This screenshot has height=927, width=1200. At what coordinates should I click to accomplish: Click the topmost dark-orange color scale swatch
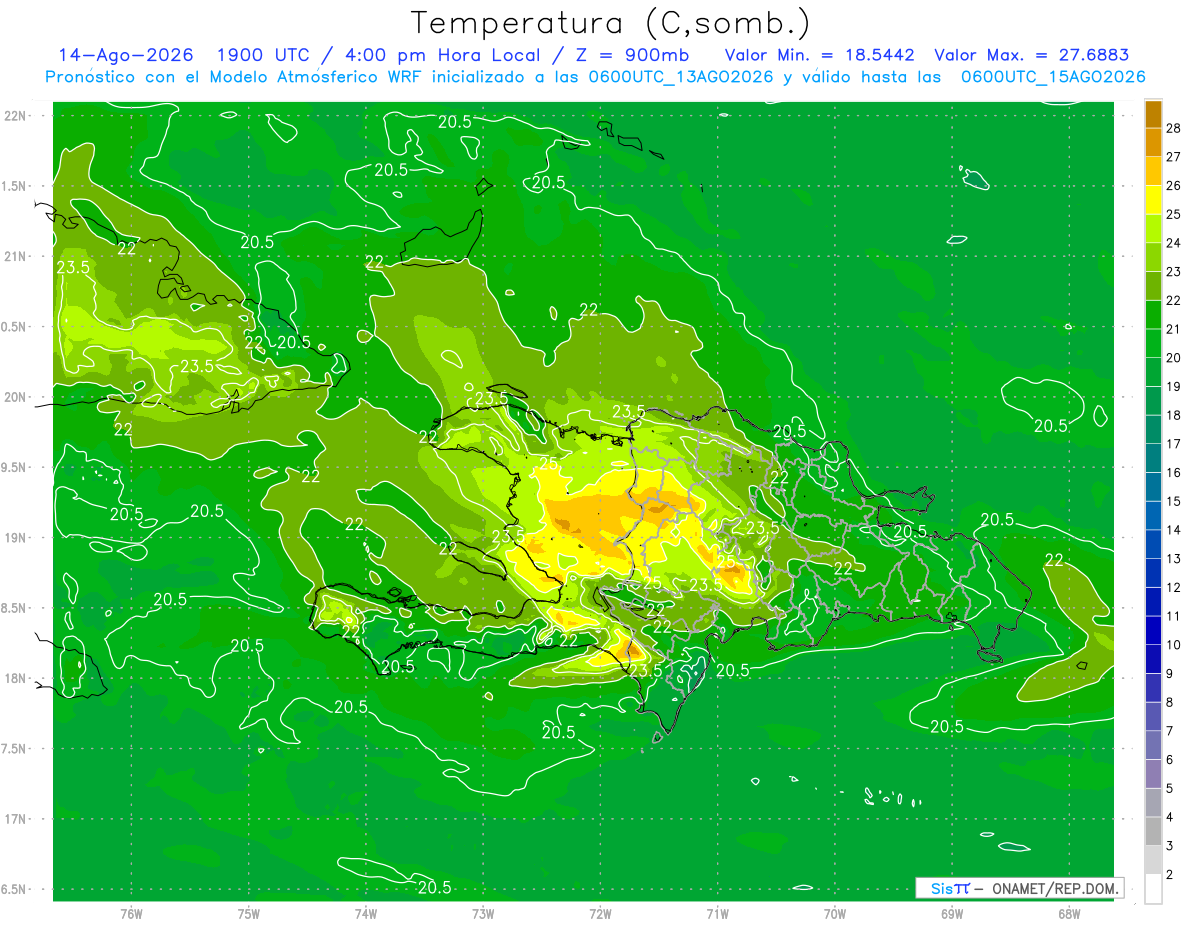click(x=1154, y=115)
